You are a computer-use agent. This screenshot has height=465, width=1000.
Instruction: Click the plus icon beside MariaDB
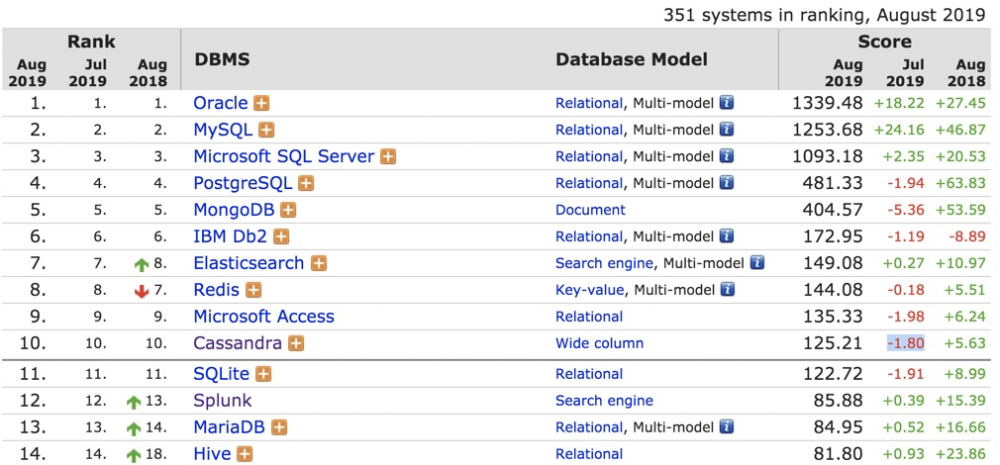(279, 427)
